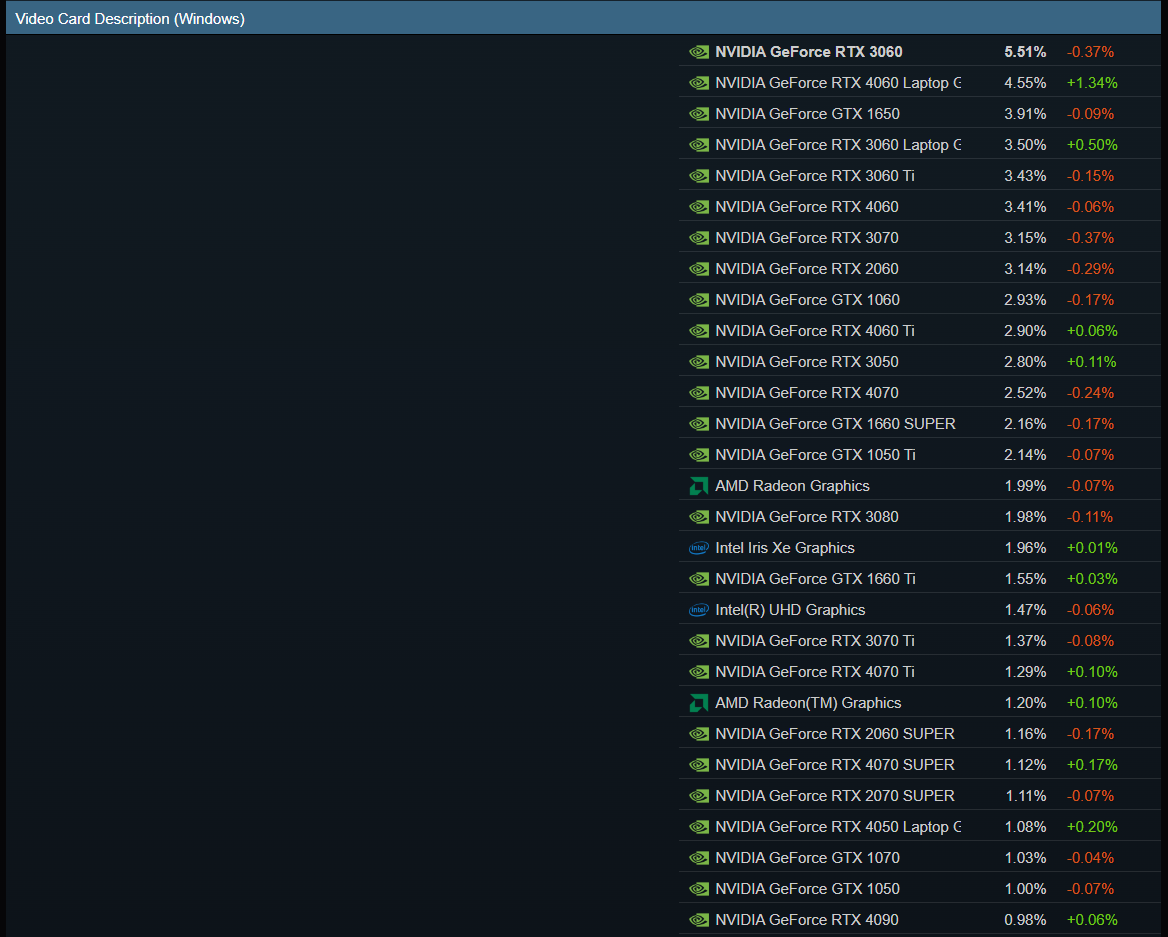Click the NVIDIA logo beside RTX 4060 Ti
This screenshot has width=1168, height=937.
point(699,331)
